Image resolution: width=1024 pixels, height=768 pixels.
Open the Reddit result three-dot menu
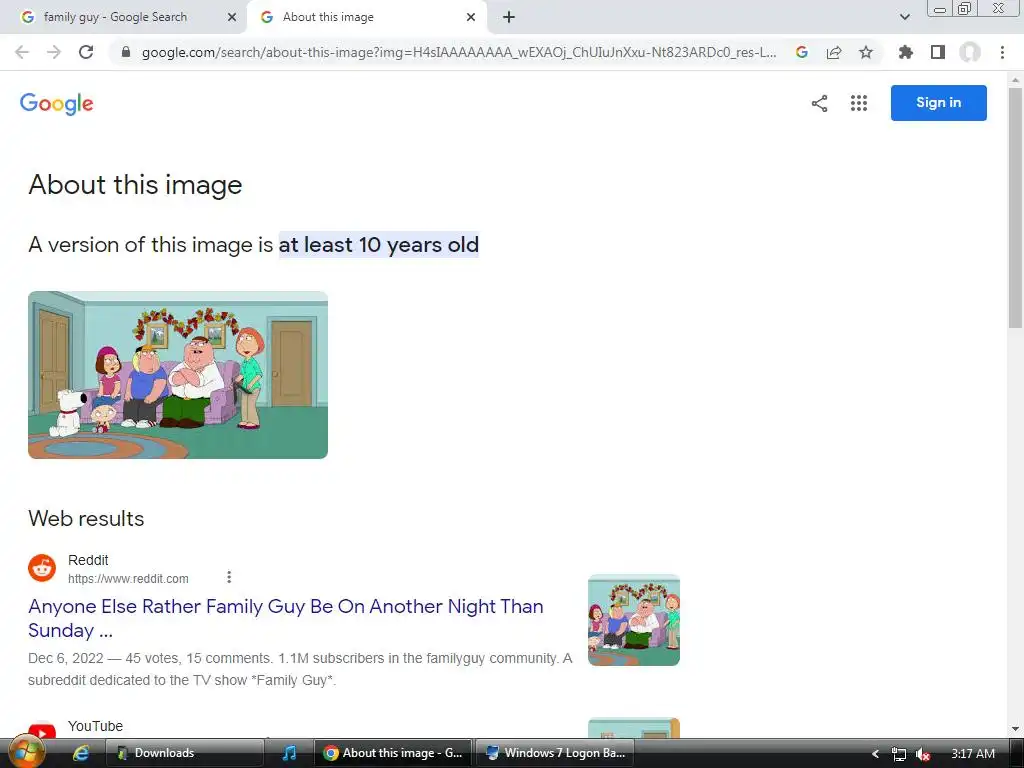click(x=229, y=577)
